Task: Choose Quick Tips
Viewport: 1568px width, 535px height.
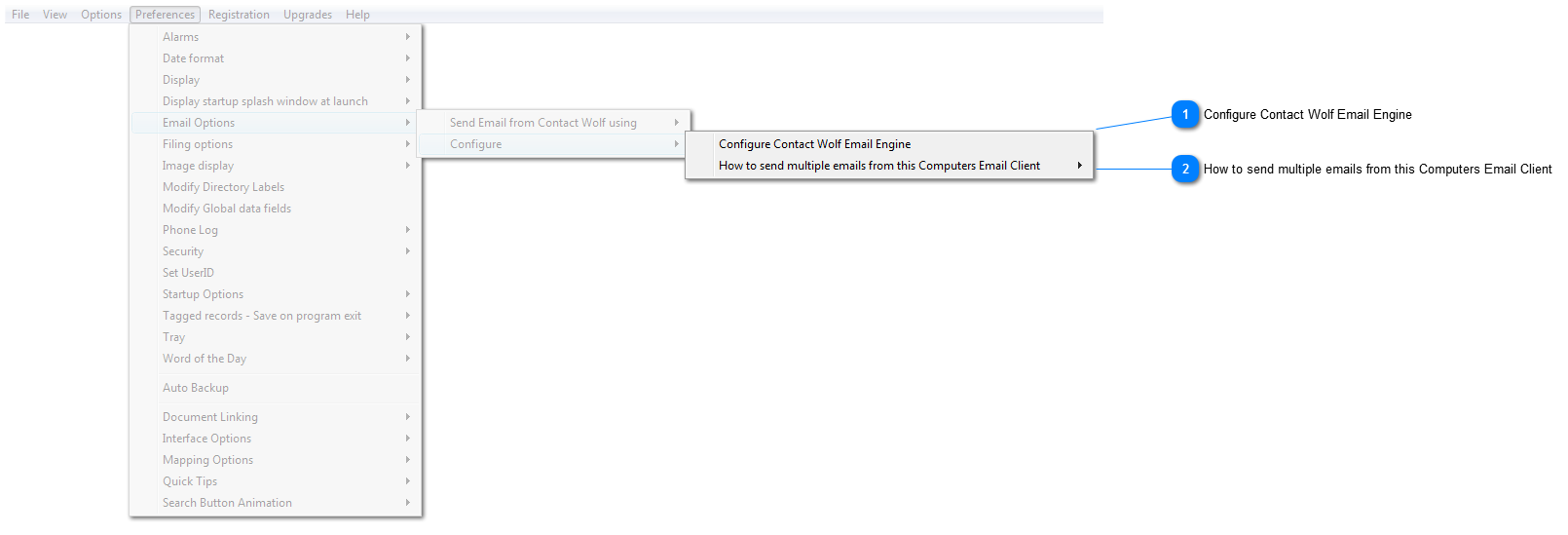Action: (276, 481)
